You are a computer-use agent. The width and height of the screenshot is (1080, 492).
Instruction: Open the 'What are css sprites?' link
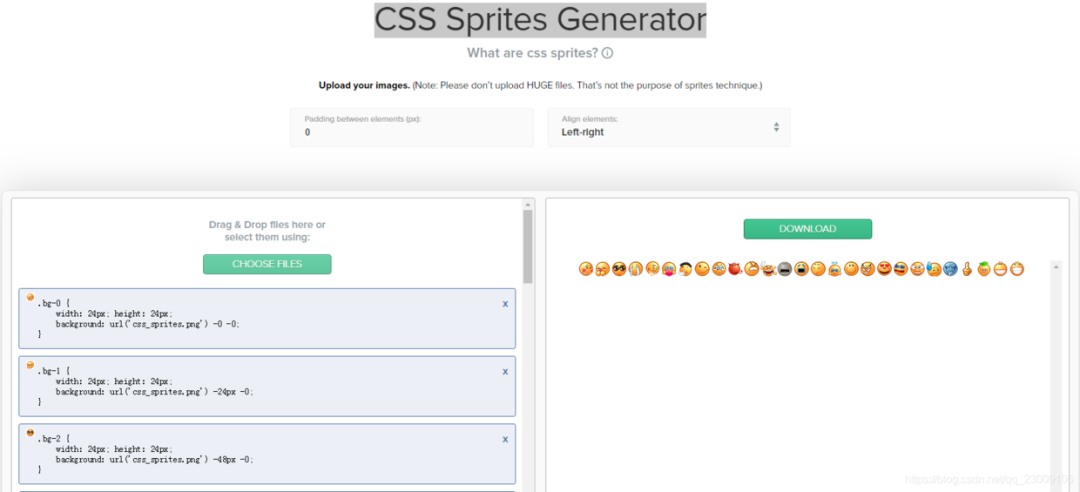pos(532,53)
